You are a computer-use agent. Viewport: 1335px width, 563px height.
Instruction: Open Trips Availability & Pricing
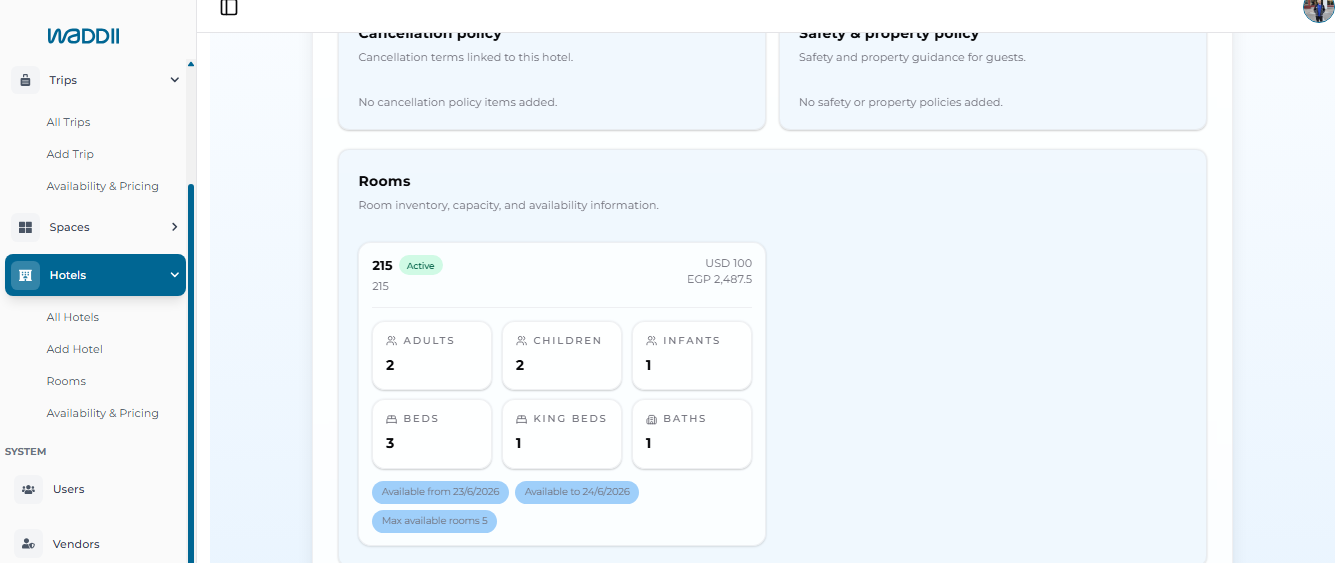pos(102,186)
